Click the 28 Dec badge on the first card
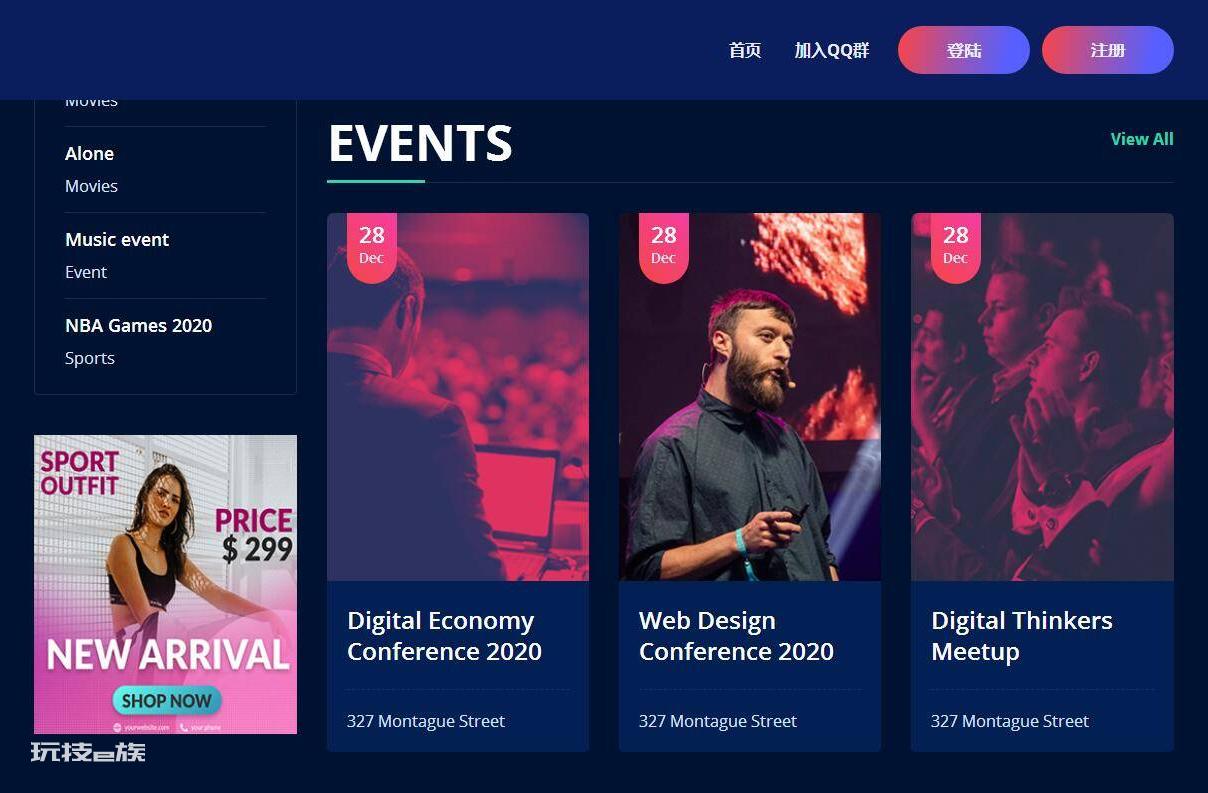The width and height of the screenshot is (1208, 793). 372,247
